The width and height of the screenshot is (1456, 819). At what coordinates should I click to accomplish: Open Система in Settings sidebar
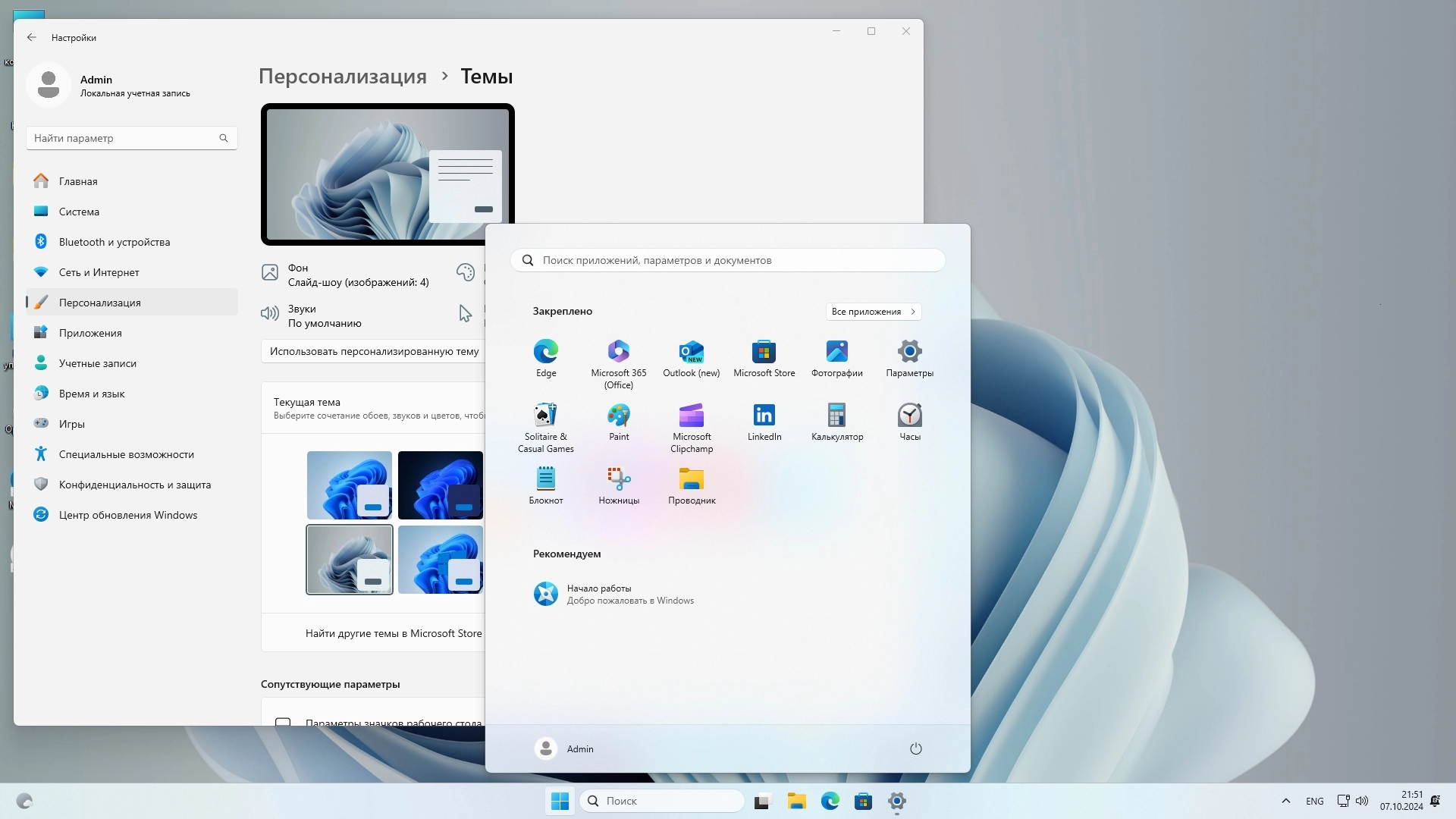click(x=79, y=212)
